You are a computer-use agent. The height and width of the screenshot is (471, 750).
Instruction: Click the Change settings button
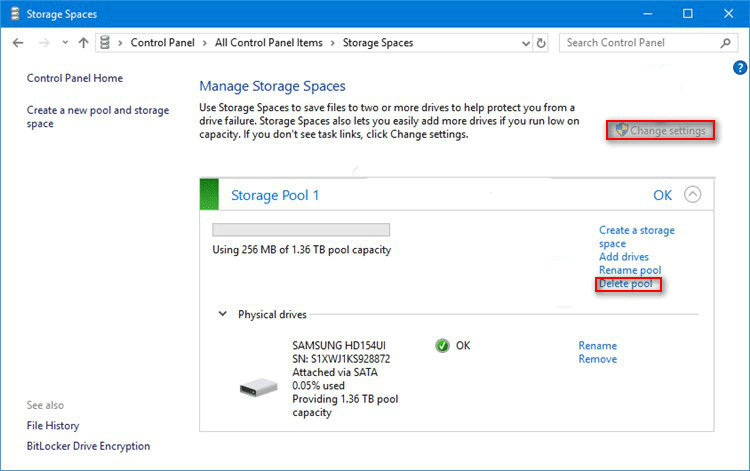coord(660,131)
